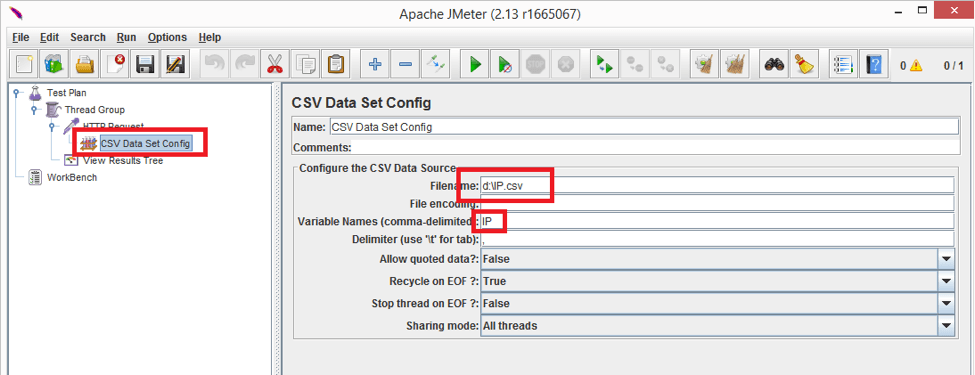
Task: Click Start no pauses icon
Action: click(x=505, y=63)
